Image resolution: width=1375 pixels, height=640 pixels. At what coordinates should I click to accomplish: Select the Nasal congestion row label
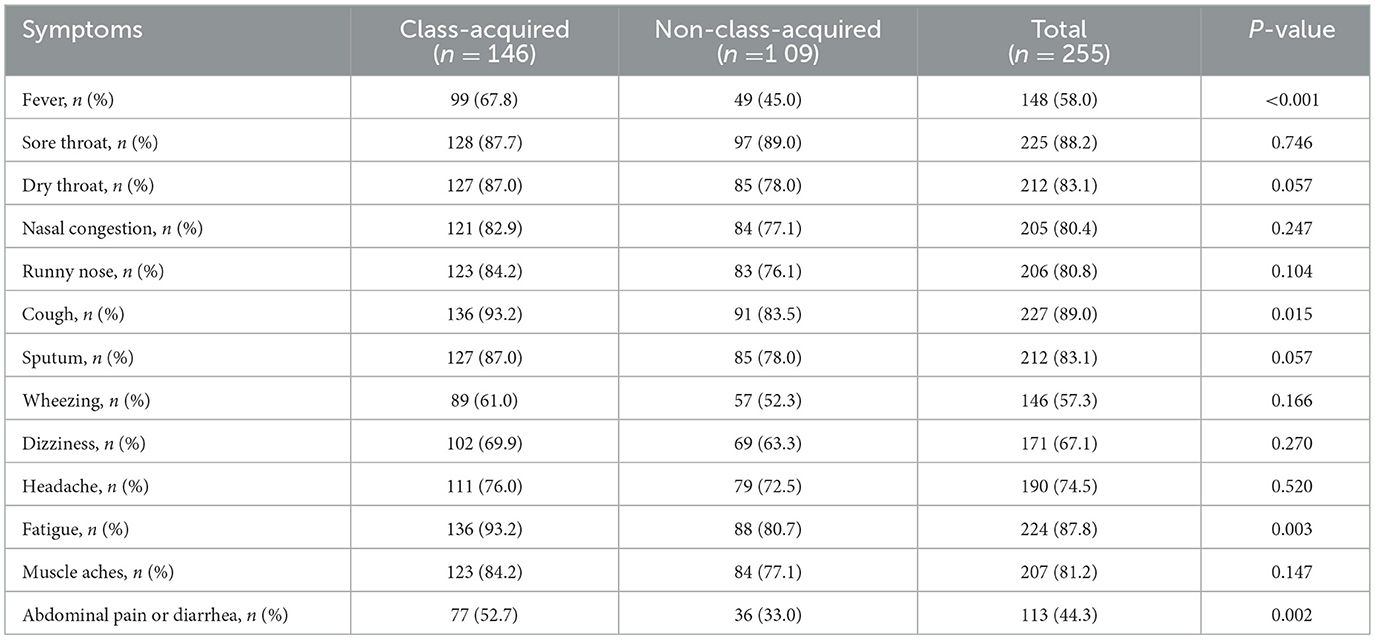point(112,228)
